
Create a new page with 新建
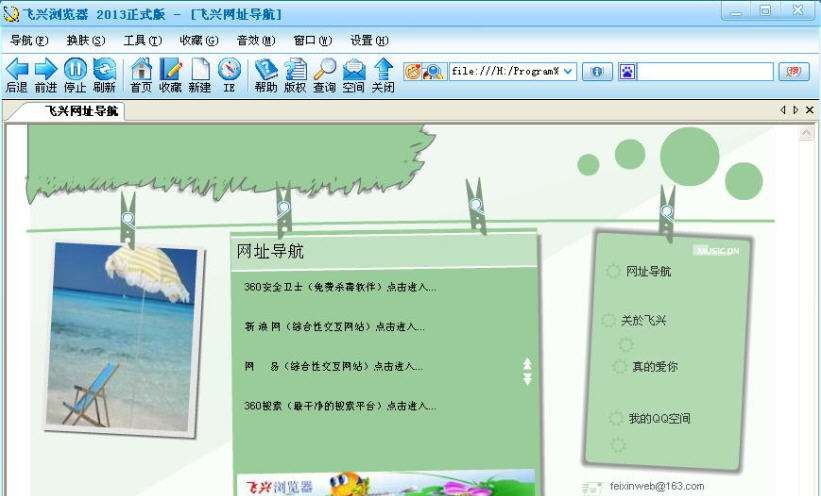(x=200, y=69)
